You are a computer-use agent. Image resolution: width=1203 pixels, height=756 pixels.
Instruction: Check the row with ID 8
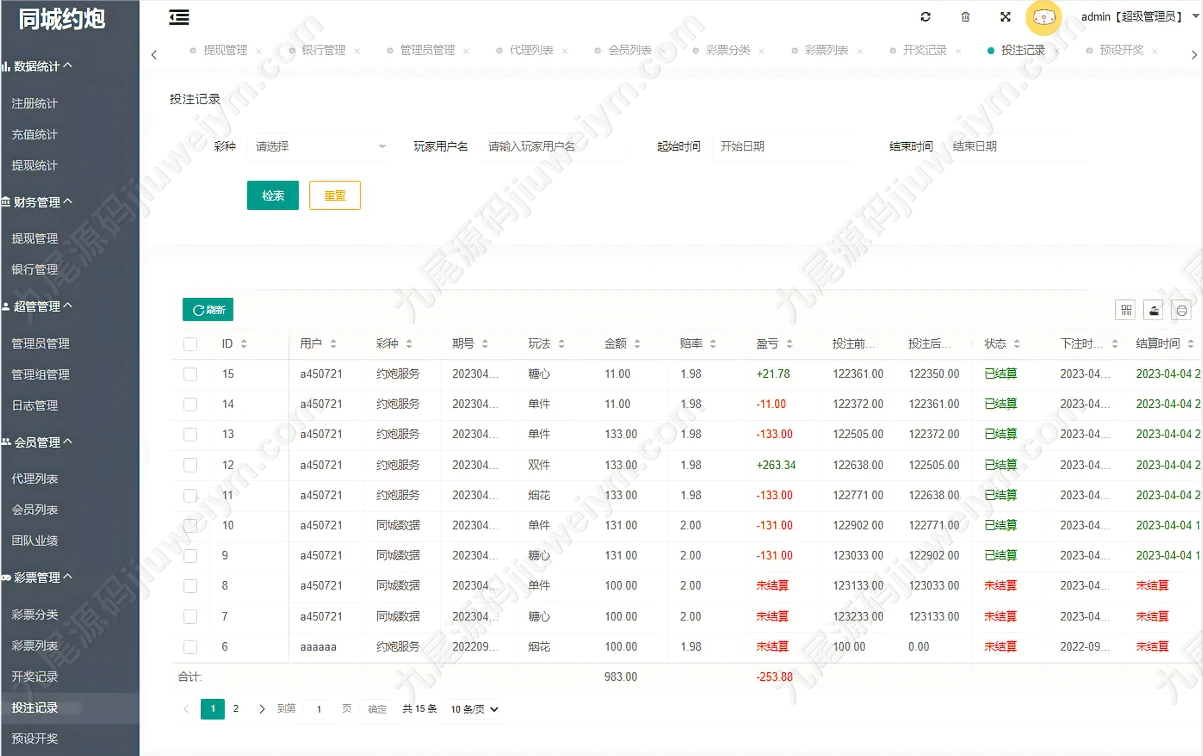(190, 586)
